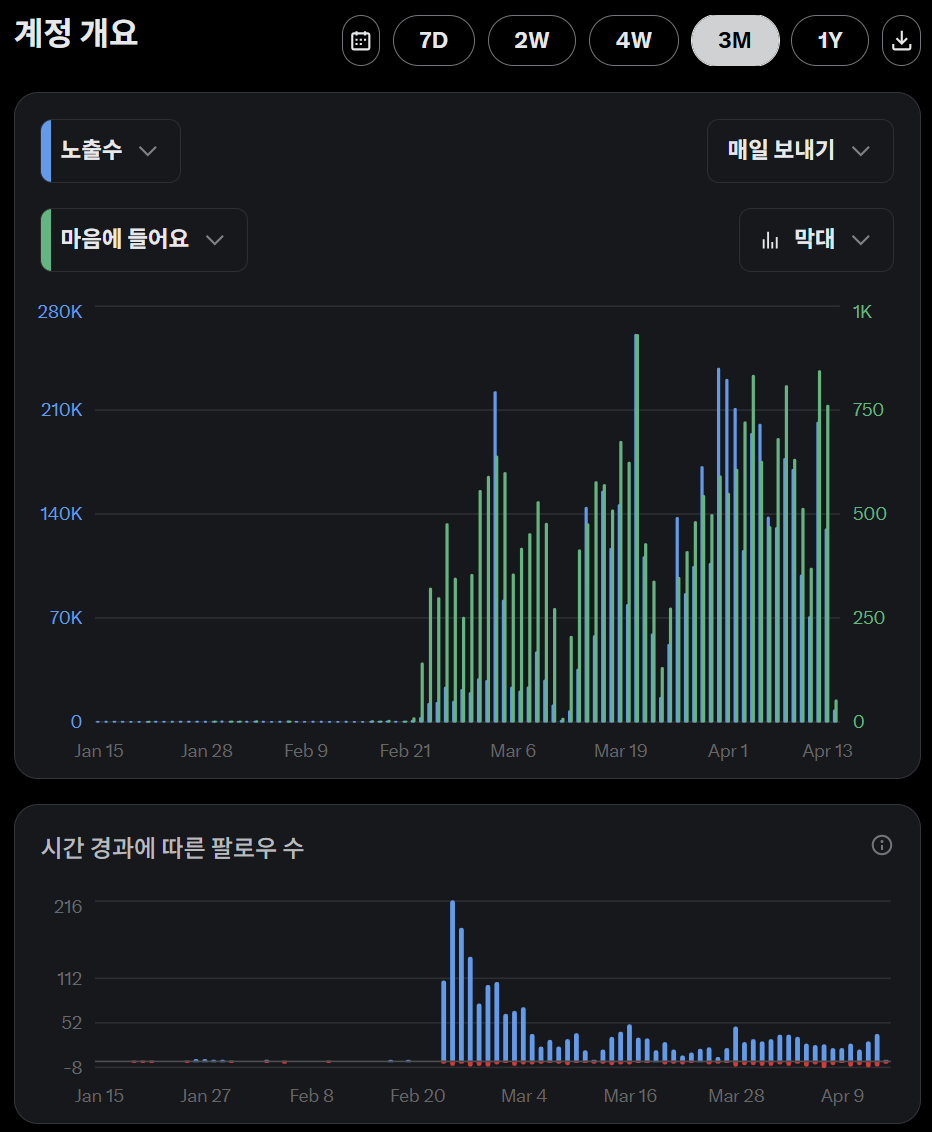932x1132 pixels.
Task: Click the 140K axis label
Action: [61, 514]
